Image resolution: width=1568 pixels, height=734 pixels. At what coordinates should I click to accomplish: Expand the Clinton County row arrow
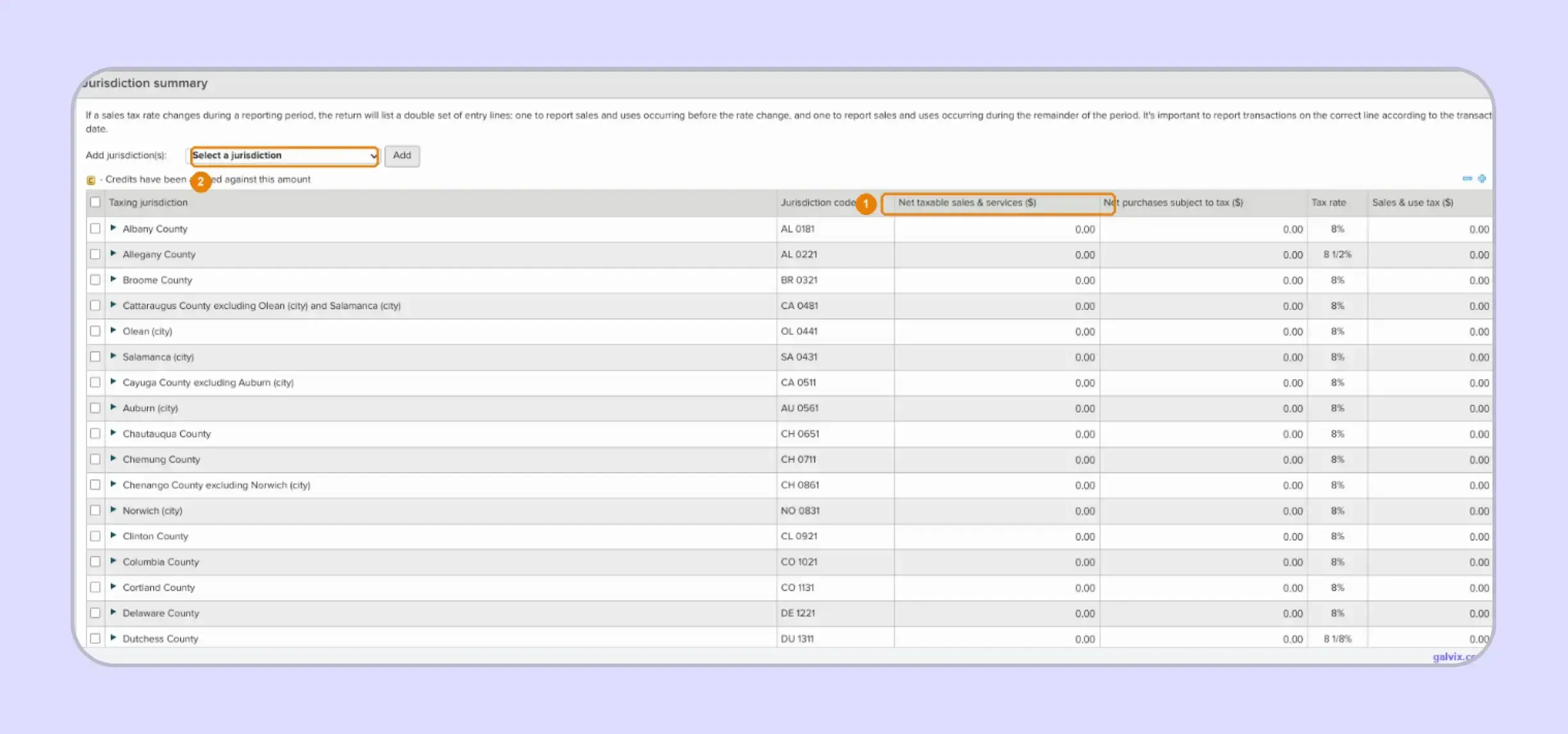[113, 535]
